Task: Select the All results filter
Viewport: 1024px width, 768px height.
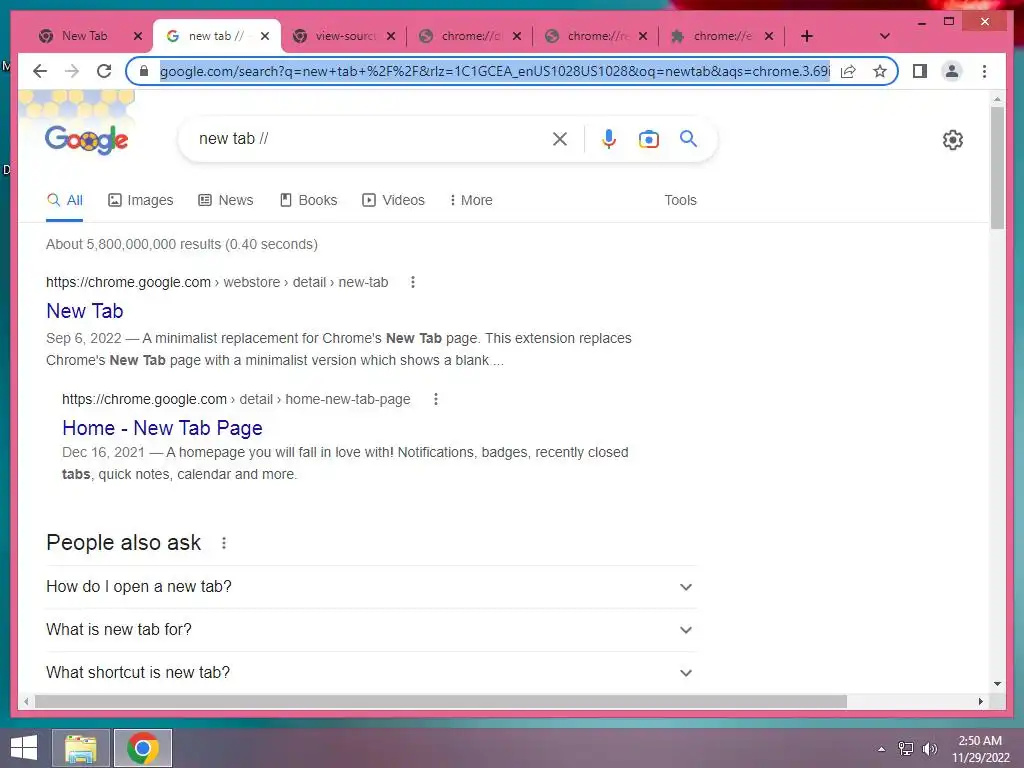Action: coord(65,200)
